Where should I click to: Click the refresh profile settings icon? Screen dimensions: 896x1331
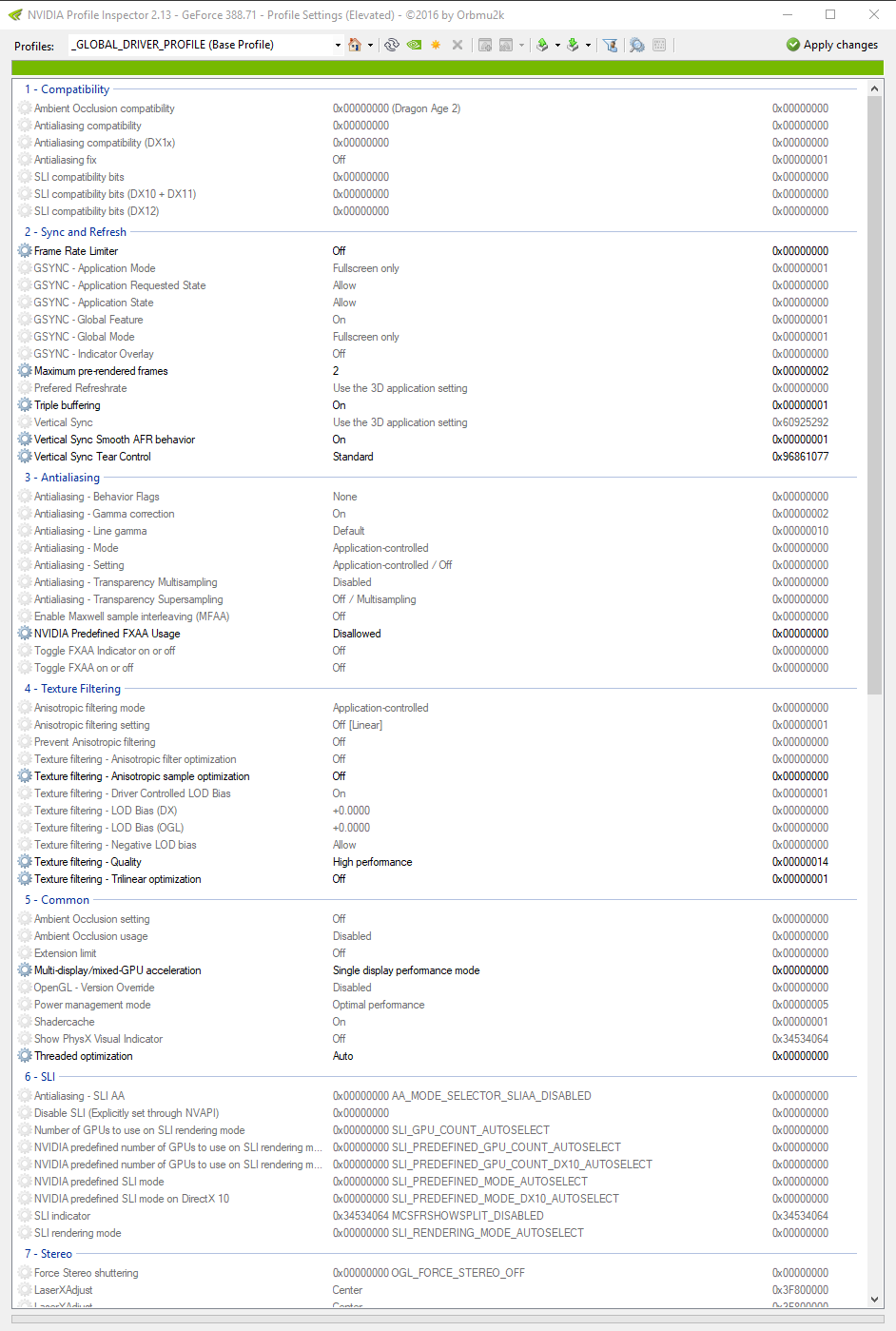[x=391, y=45]
